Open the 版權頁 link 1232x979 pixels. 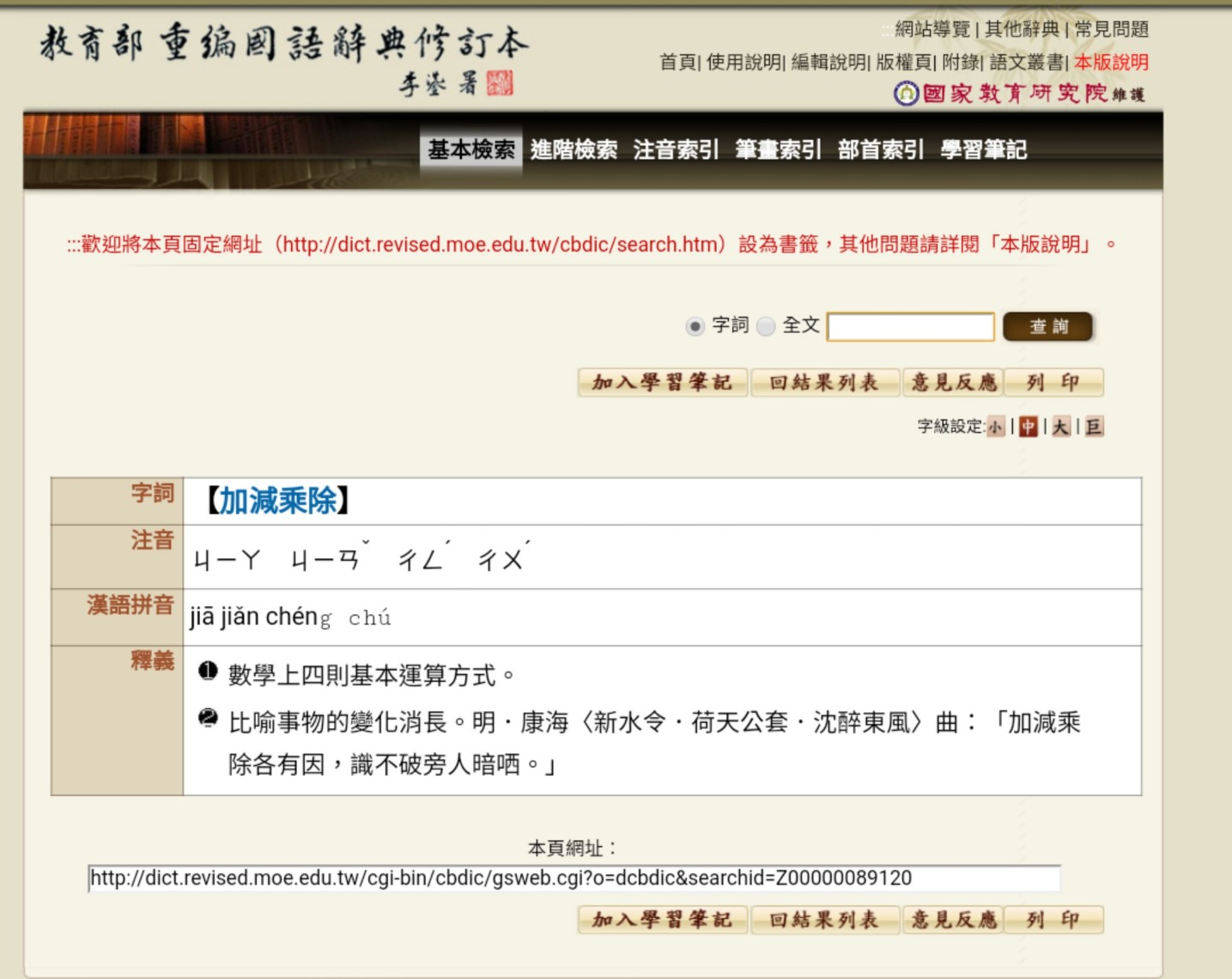point(904,62)
